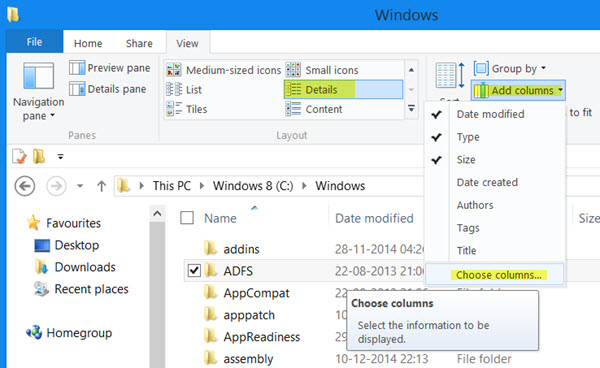Select the List layout
600x368 pixels.
click(184, 90)
